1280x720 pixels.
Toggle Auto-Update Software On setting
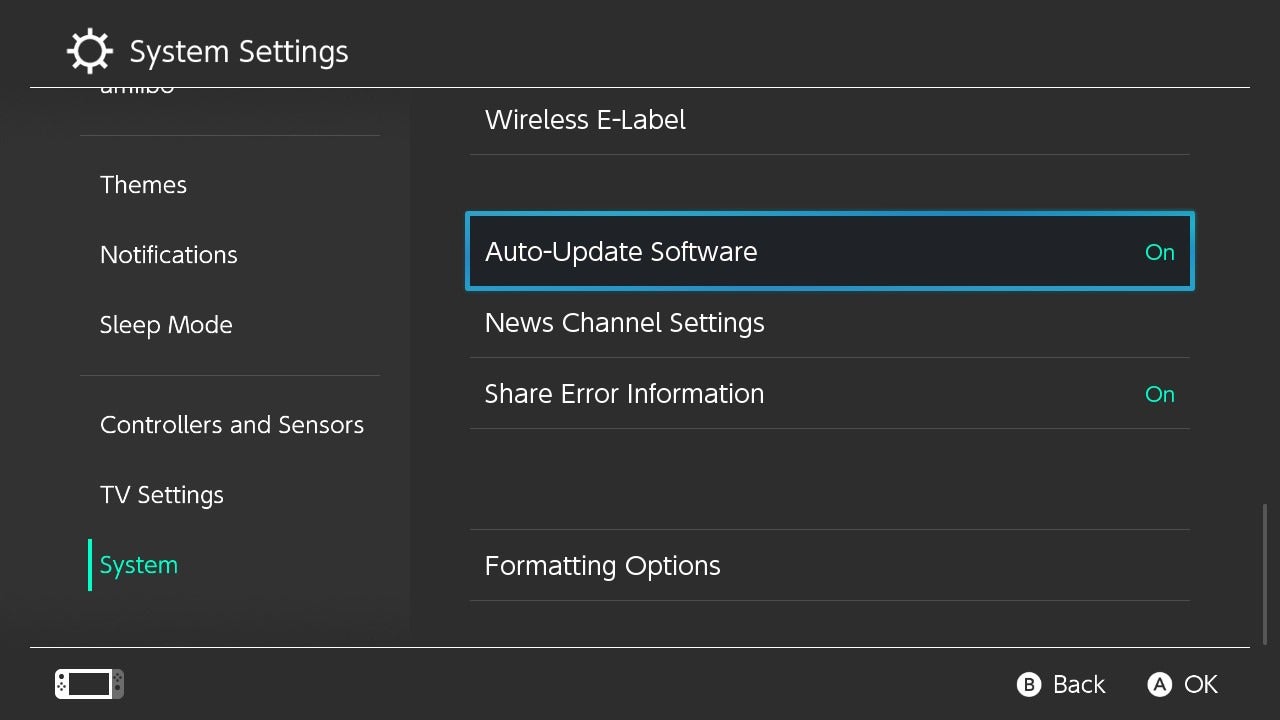[1159, 252]
